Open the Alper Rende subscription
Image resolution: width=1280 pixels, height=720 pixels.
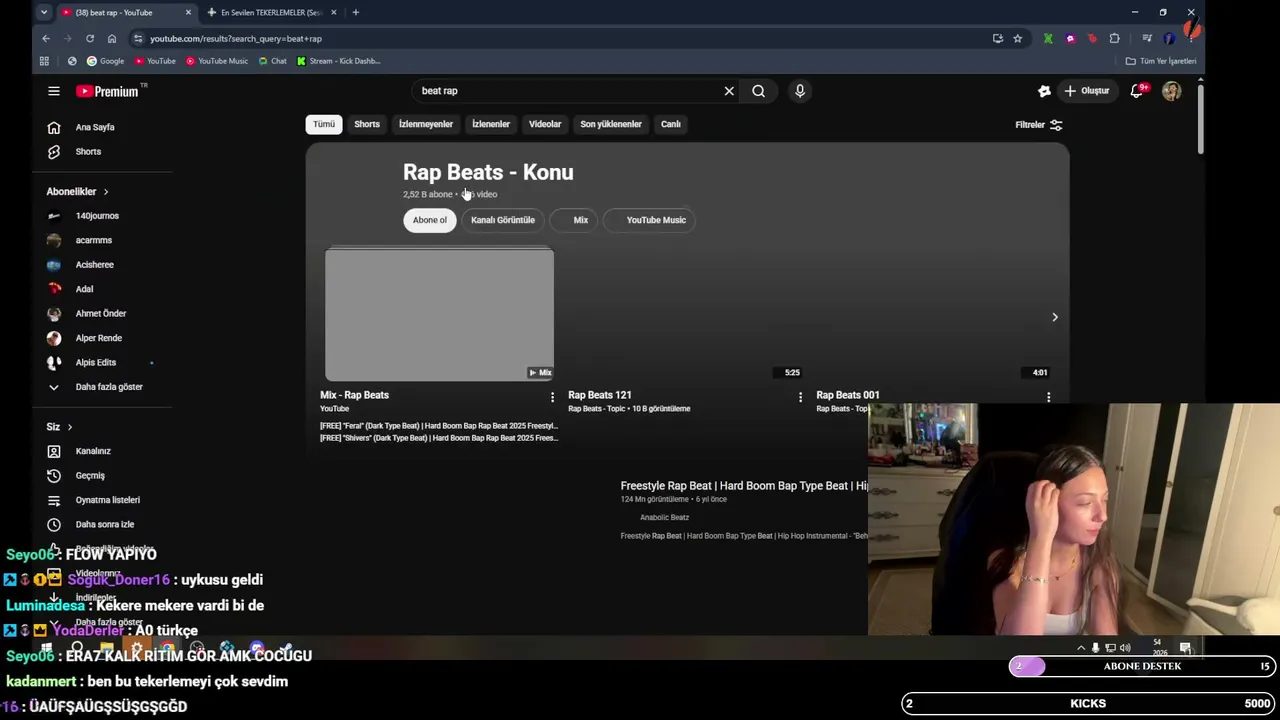(98, 338)
